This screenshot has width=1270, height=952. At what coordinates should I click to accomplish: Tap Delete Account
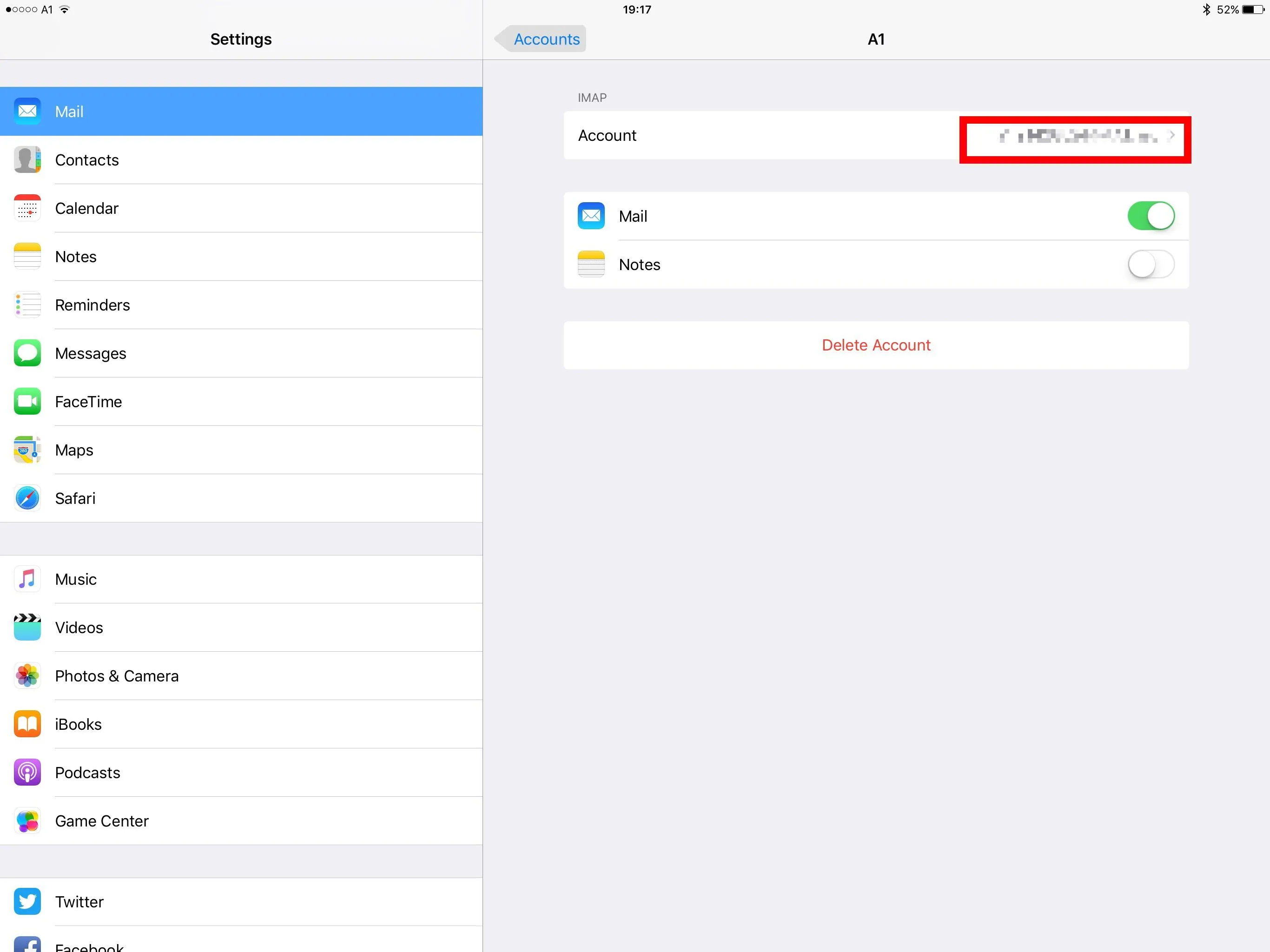click(x=875, y=345)
